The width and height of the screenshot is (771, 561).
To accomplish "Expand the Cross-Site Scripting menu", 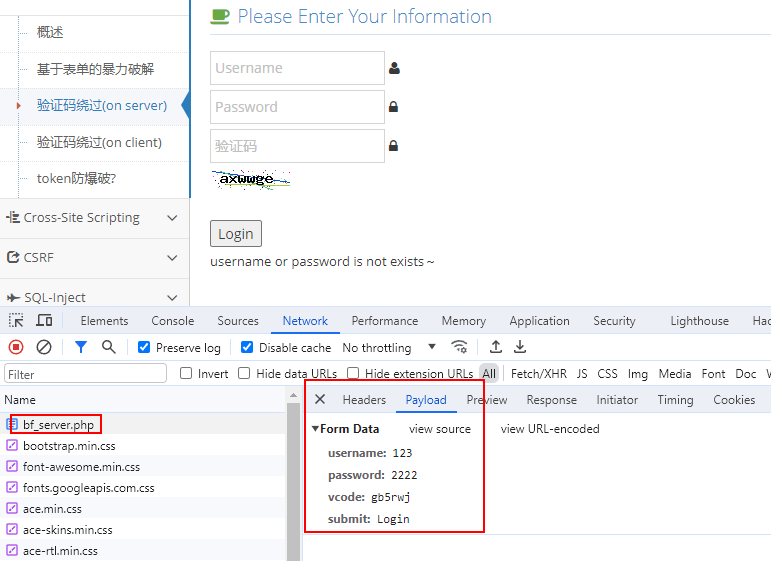I will tap(94, 218).
